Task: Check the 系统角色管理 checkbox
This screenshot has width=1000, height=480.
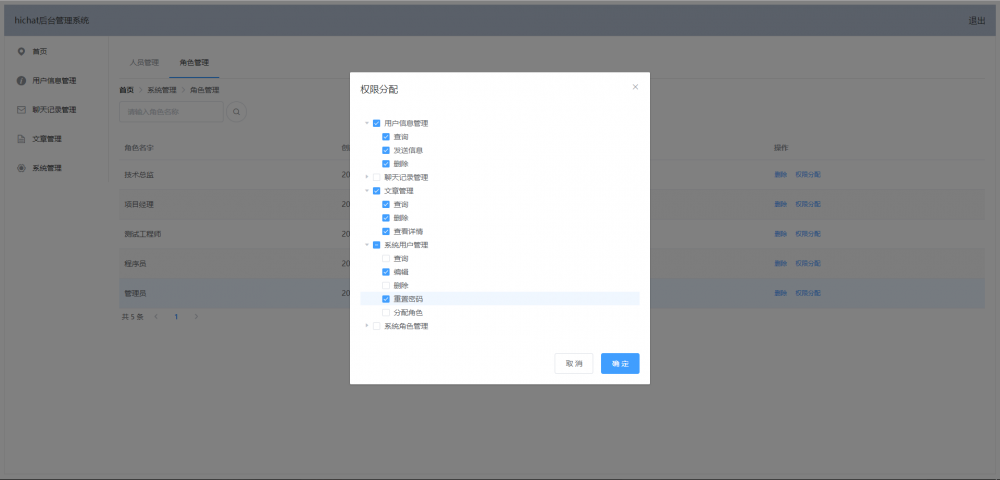Action: [x=376, y=326]
